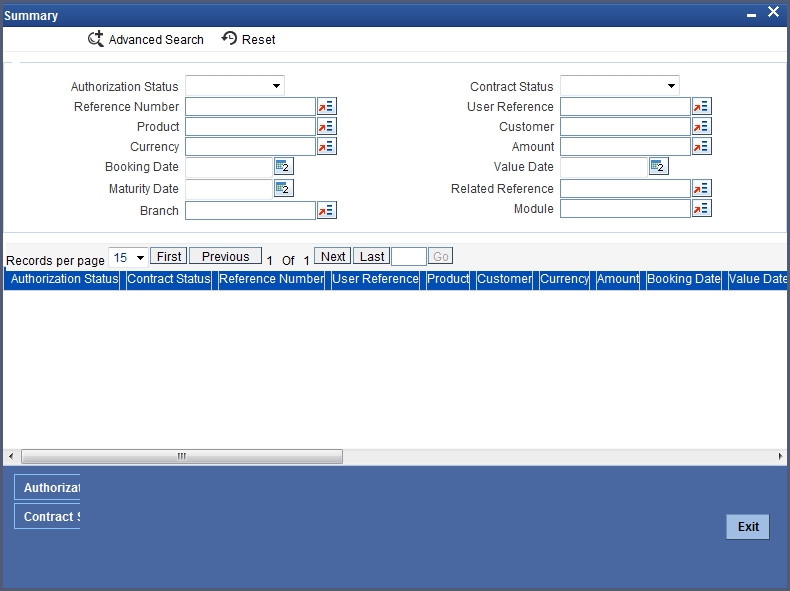Open lookup list for Module
The width and height of the screenshot is (790, 591).
701,208
